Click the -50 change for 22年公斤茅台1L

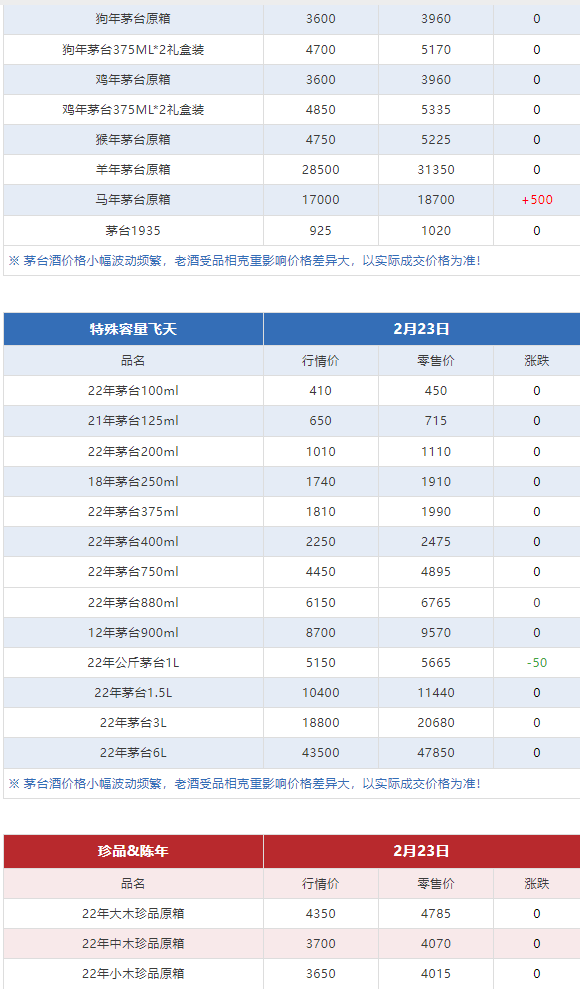(537, 663)
